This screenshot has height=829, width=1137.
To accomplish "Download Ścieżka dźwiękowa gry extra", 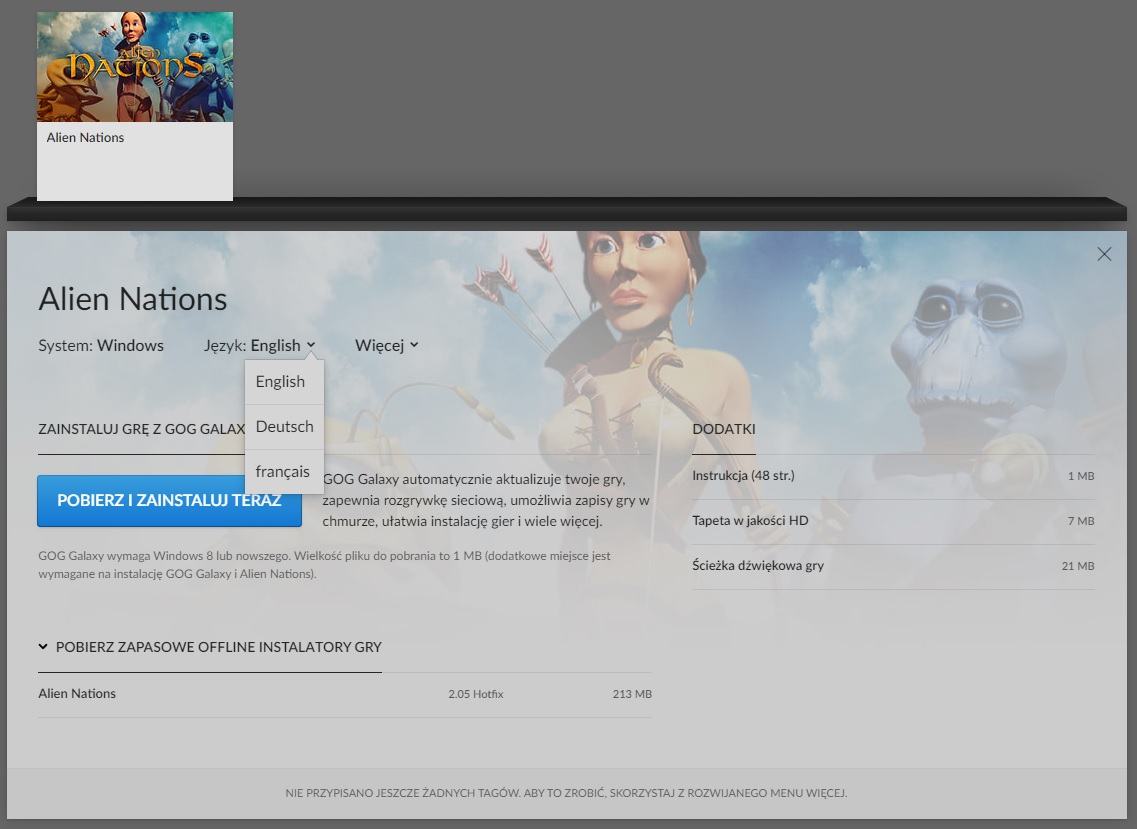I will coord(893,566).
